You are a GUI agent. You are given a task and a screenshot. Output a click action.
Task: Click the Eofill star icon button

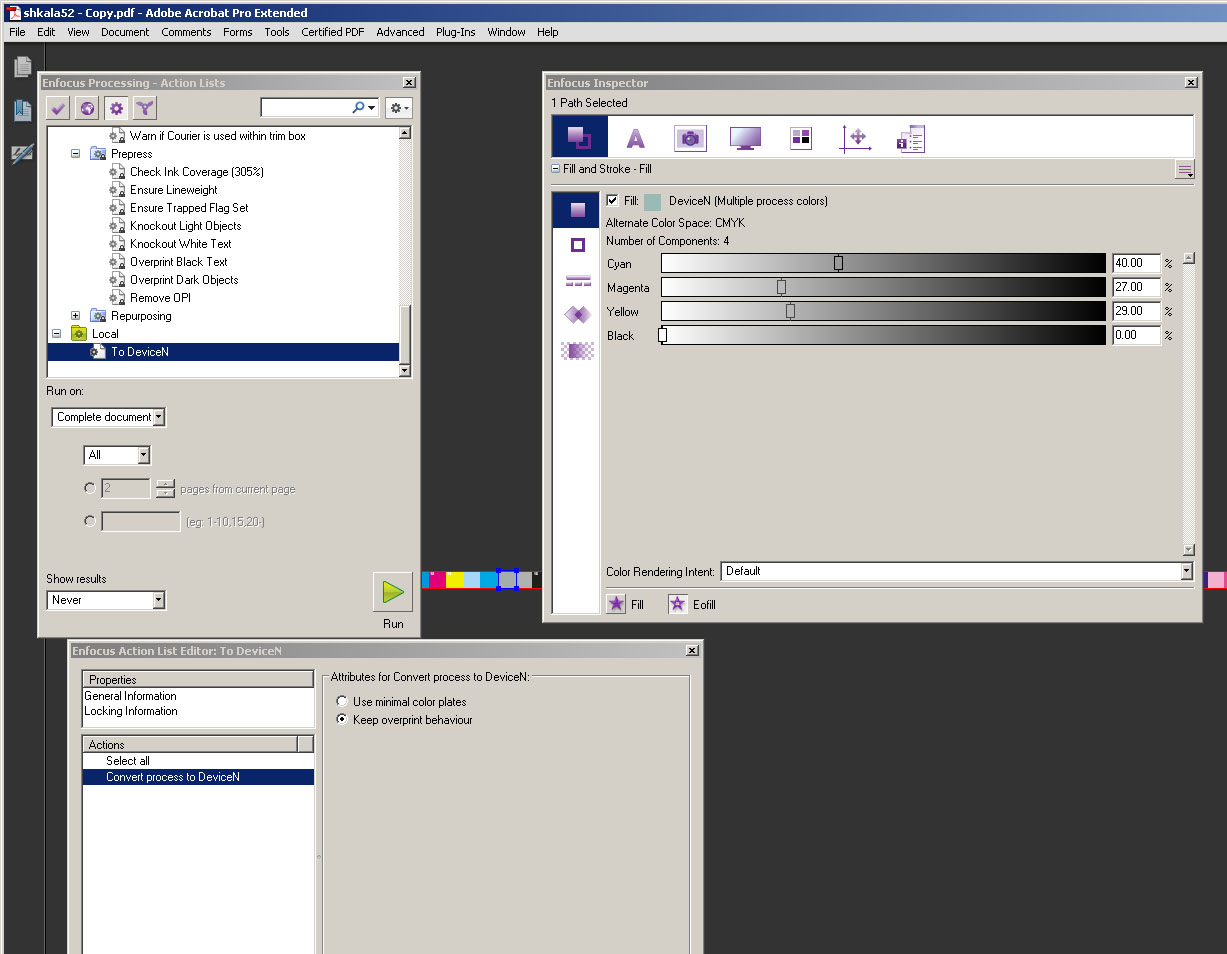tap(678, 604)
